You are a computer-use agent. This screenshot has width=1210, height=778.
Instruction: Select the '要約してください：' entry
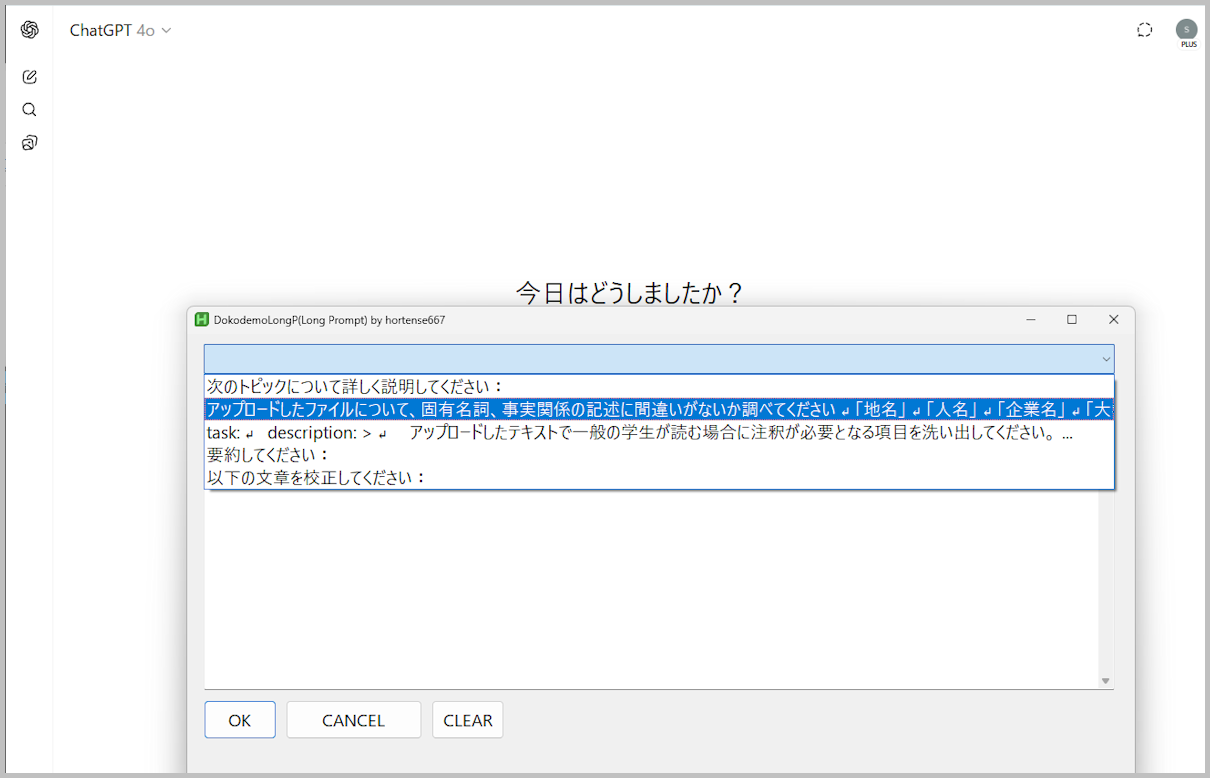tap(658, 454)
